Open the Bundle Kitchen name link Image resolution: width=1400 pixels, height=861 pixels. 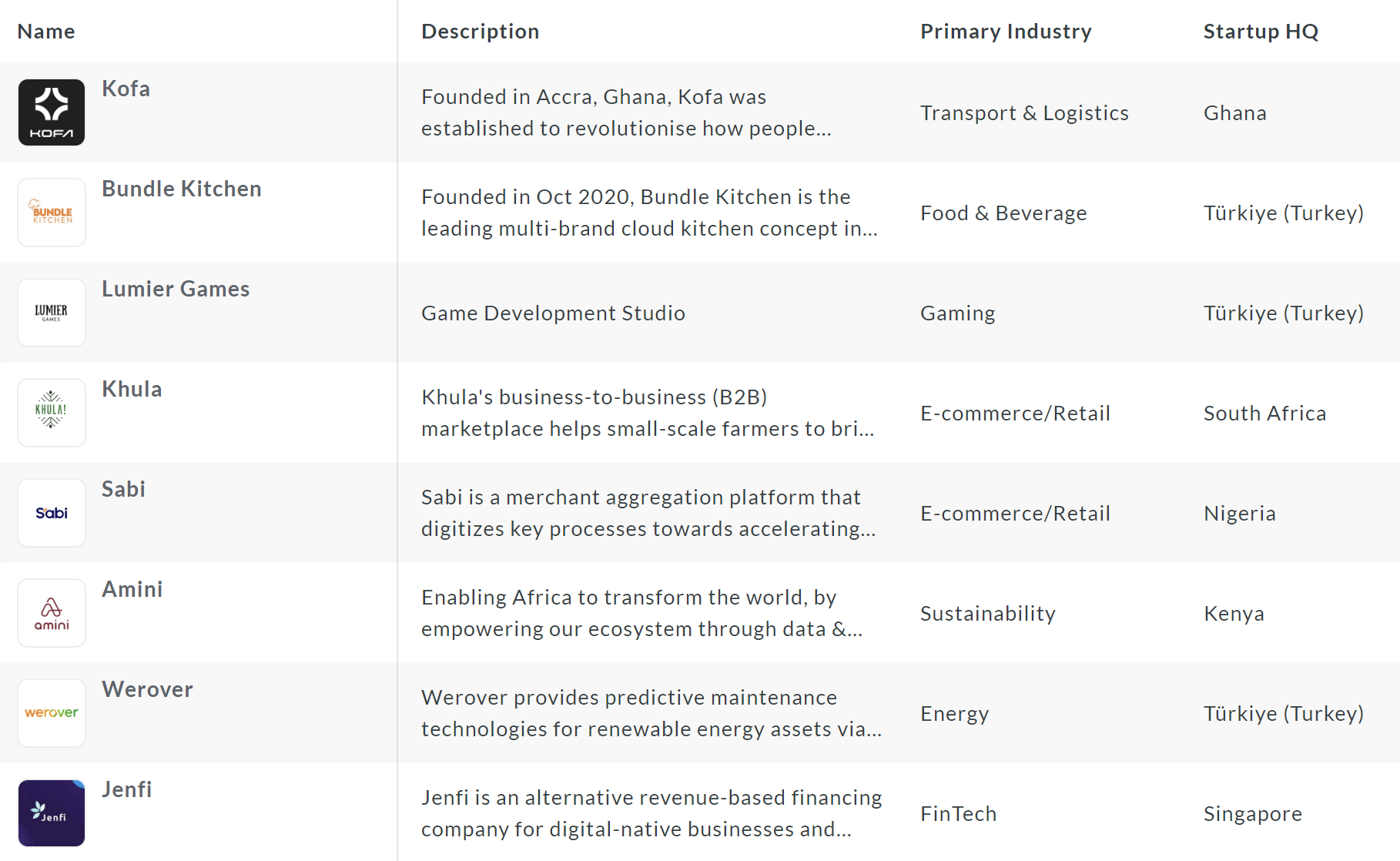coord(182,189)
